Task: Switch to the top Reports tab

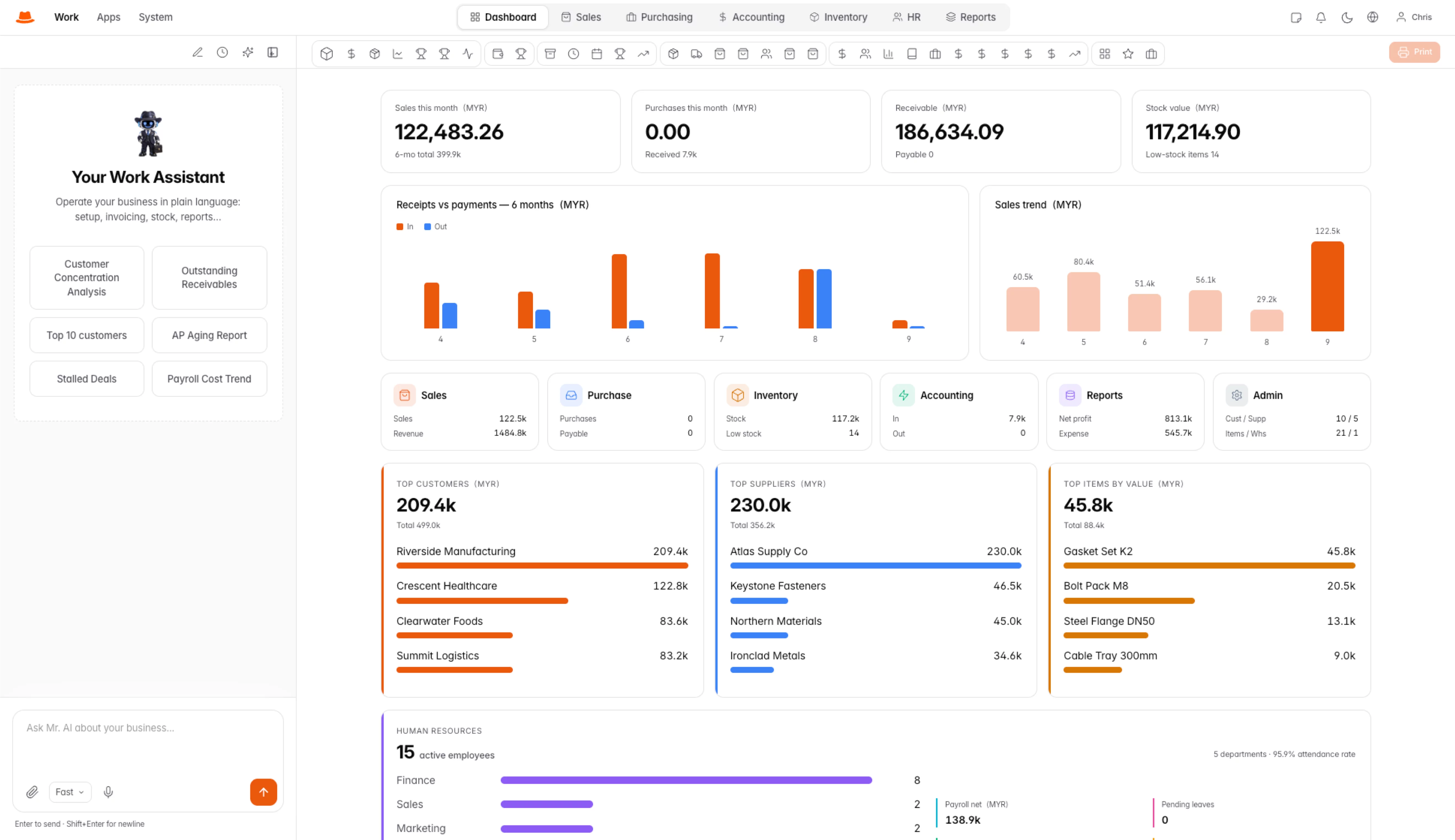Action: pos(971,17)
